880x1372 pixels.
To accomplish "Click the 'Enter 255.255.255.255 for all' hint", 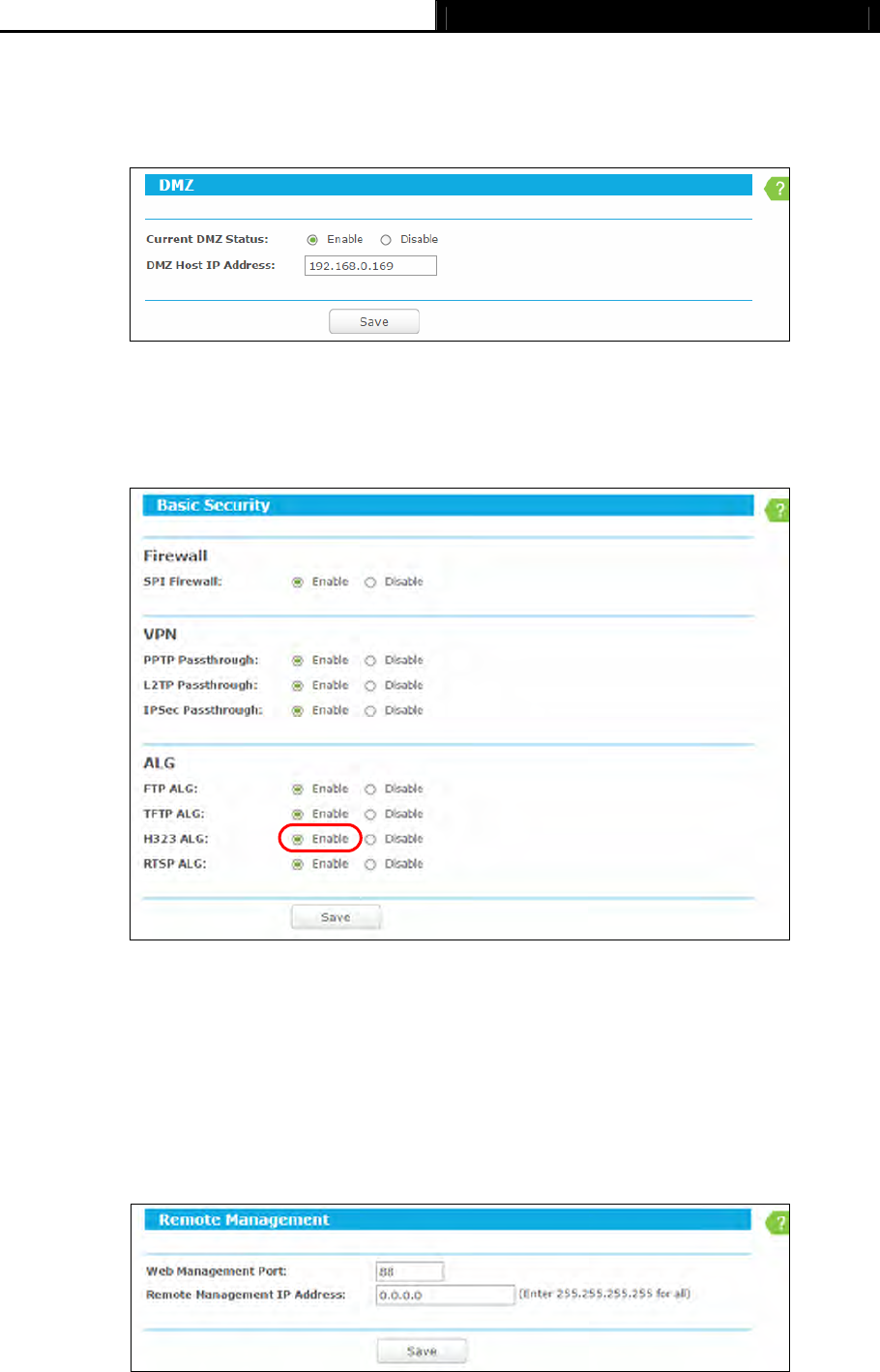I will (605, 1294).
